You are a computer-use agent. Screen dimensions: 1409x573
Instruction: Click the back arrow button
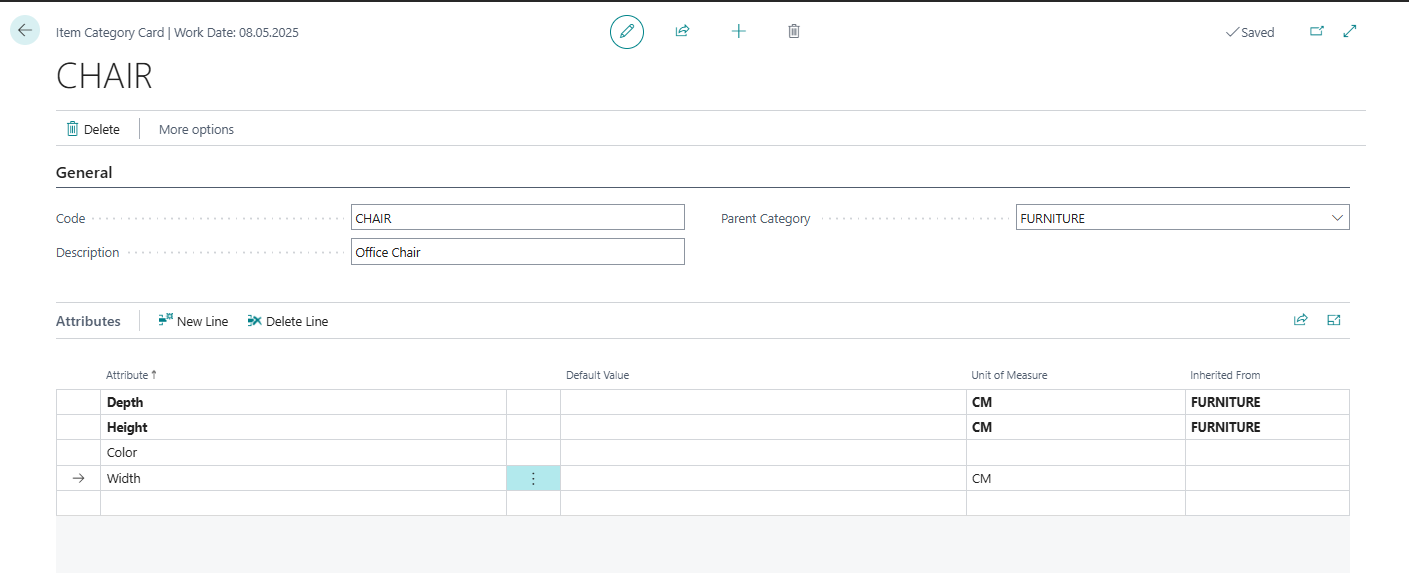coord(25,31)
